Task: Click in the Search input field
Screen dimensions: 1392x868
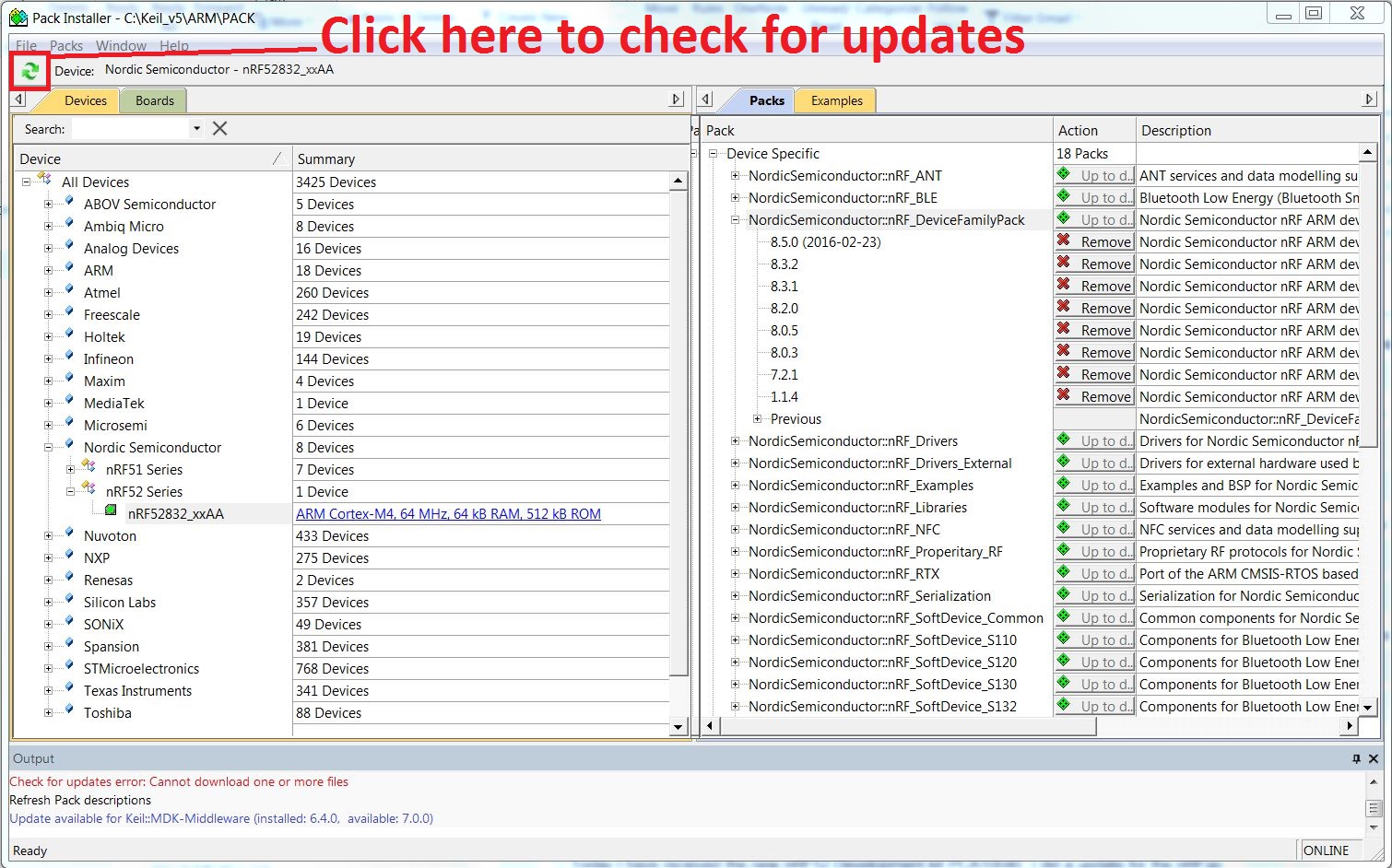Action: tap(131, 129)
